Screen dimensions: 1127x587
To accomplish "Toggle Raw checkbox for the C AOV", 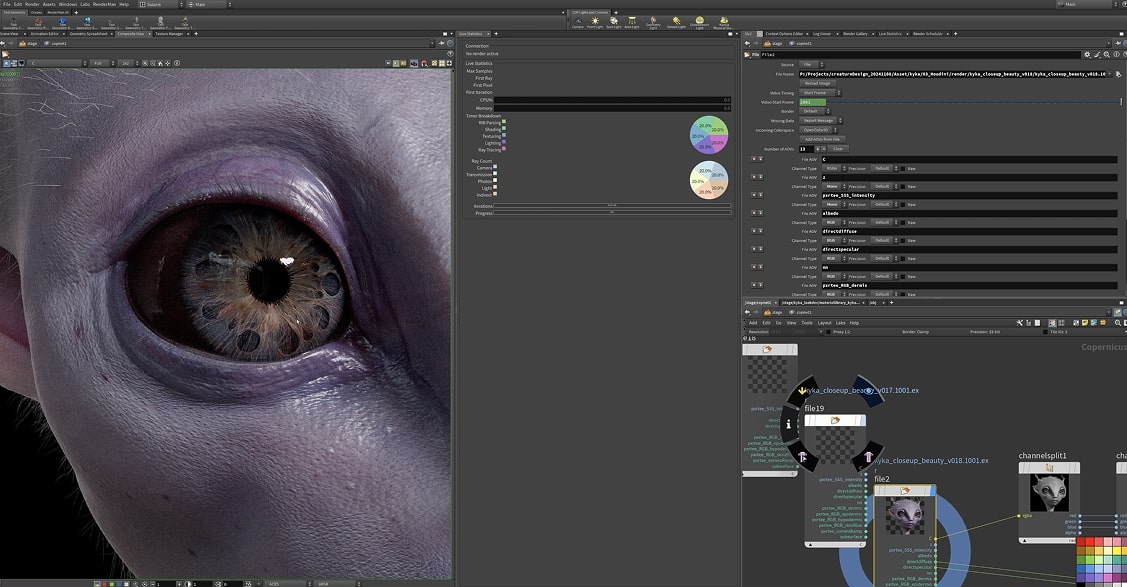I will [x=903, y=168].
